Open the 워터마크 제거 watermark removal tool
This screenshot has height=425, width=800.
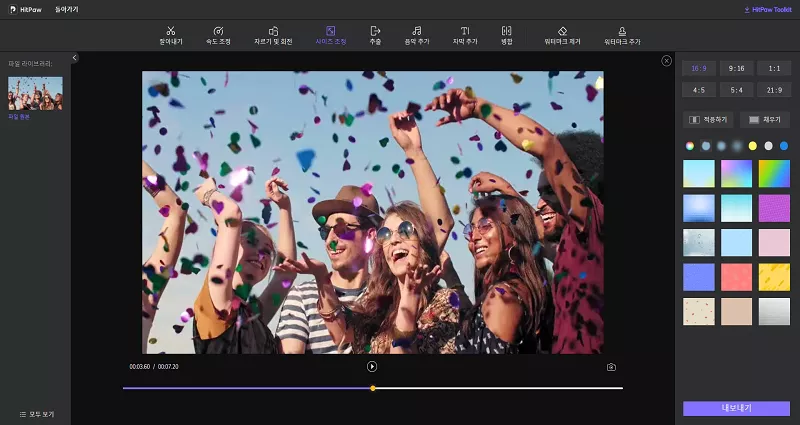pos(562,35)
